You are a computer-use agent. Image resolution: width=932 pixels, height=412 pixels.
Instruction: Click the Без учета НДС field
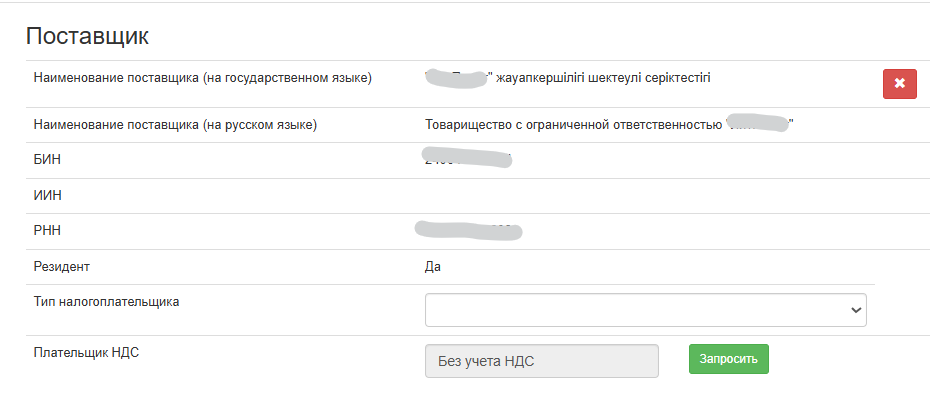tap(541, 361)
